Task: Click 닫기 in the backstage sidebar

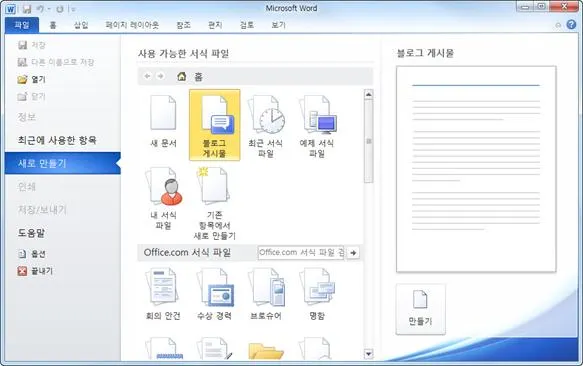Action: point(32,96)
